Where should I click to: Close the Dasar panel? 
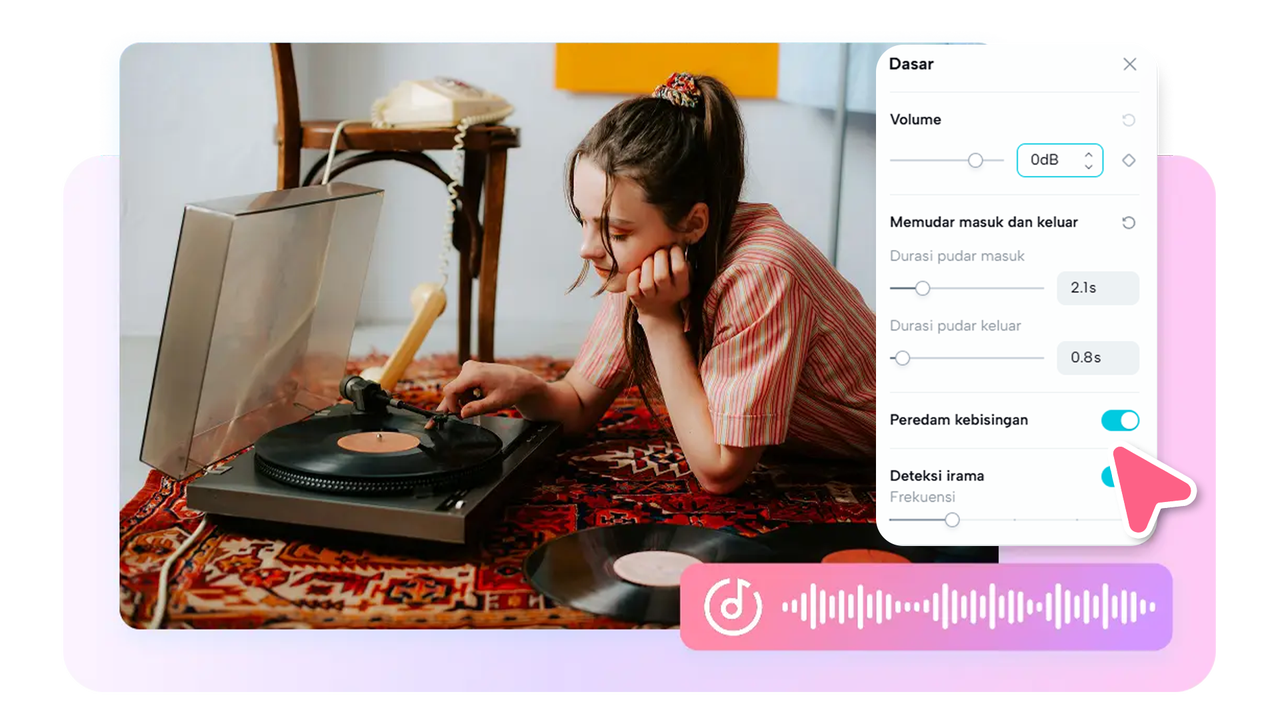pos(1129,64)
